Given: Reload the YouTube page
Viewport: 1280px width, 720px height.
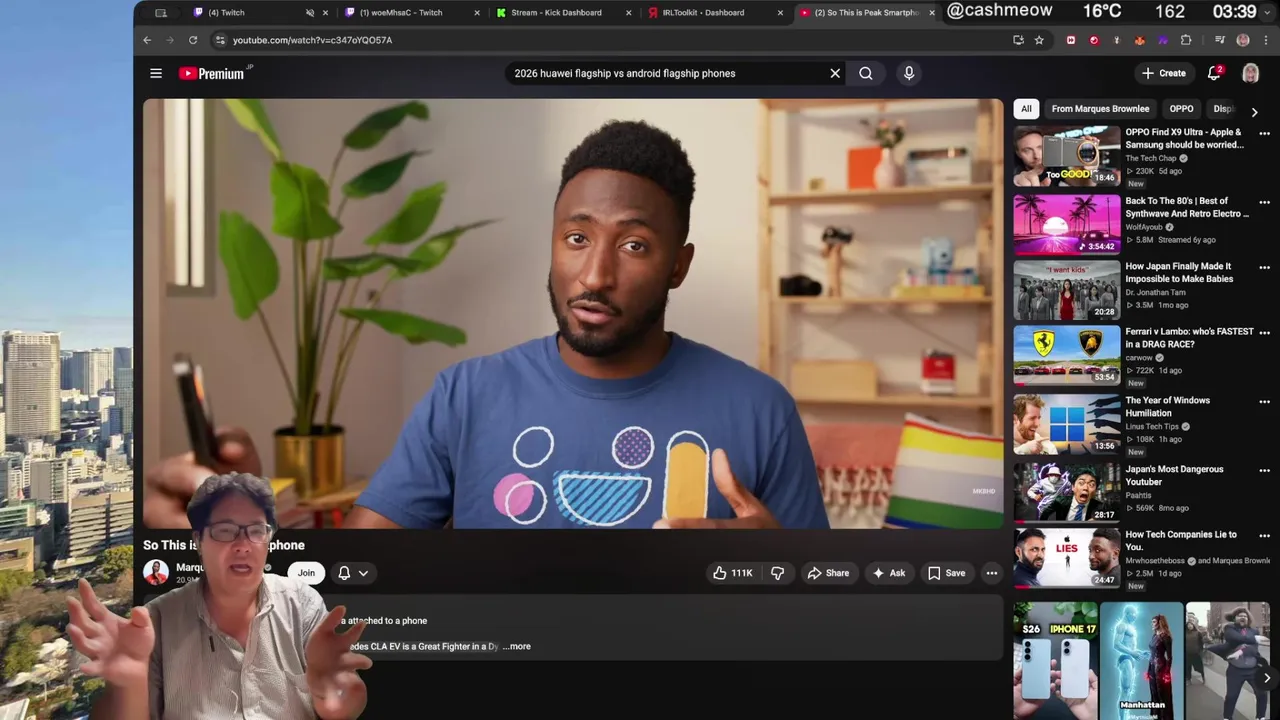Looking at the screenshot, I should (193, 40).
